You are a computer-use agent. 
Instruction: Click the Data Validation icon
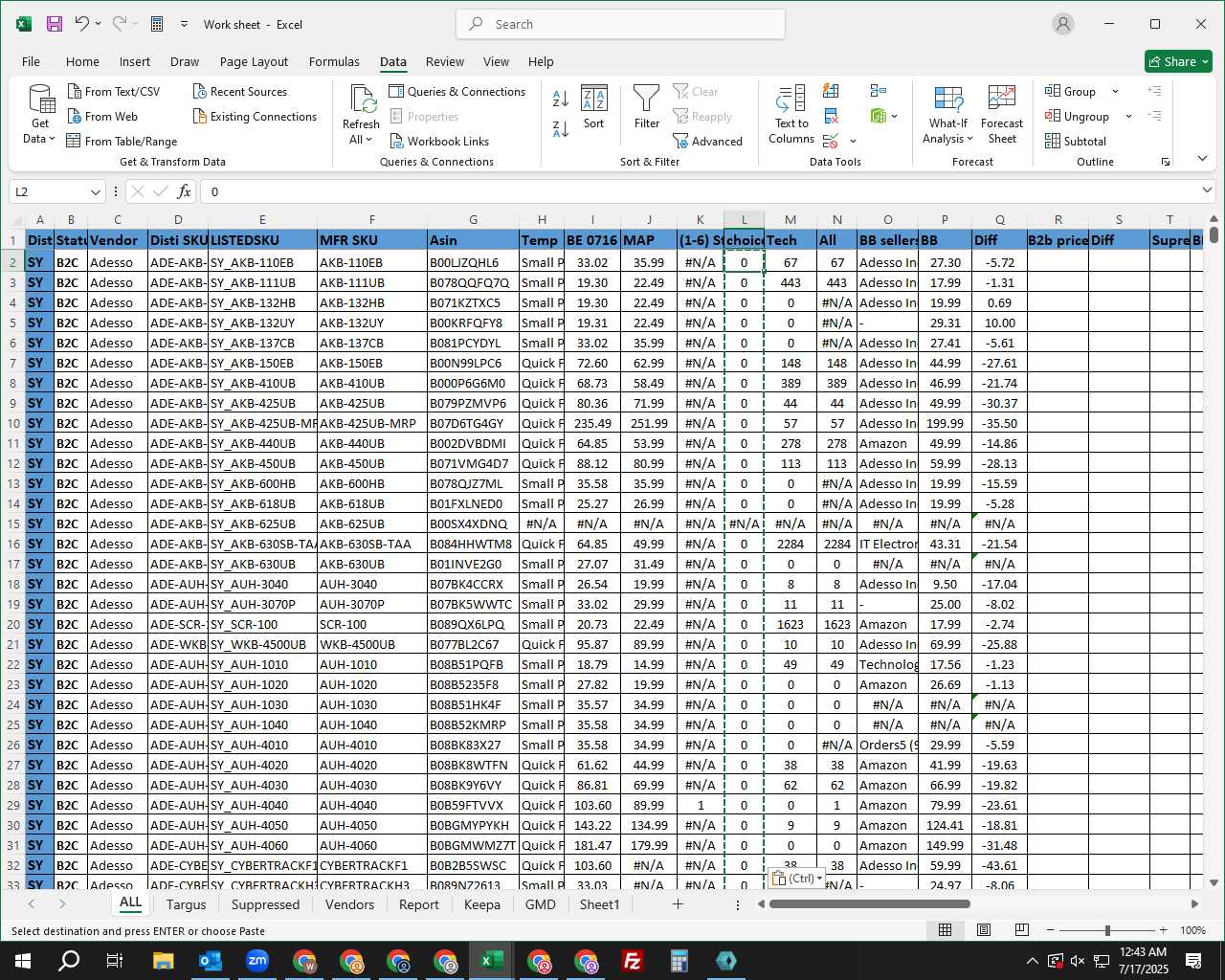(831, 141)
